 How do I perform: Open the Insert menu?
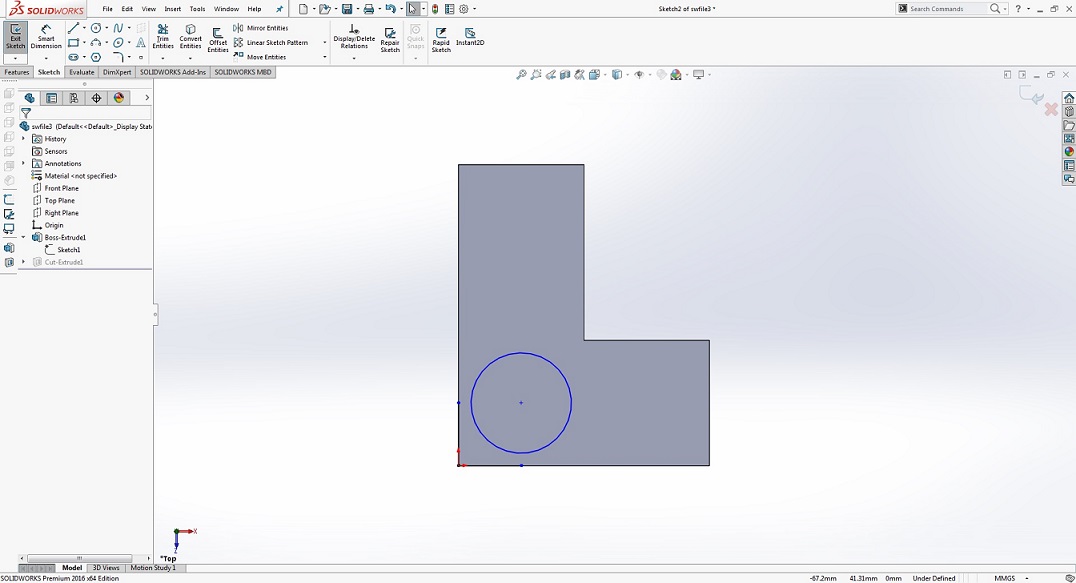tap(172, 9)
